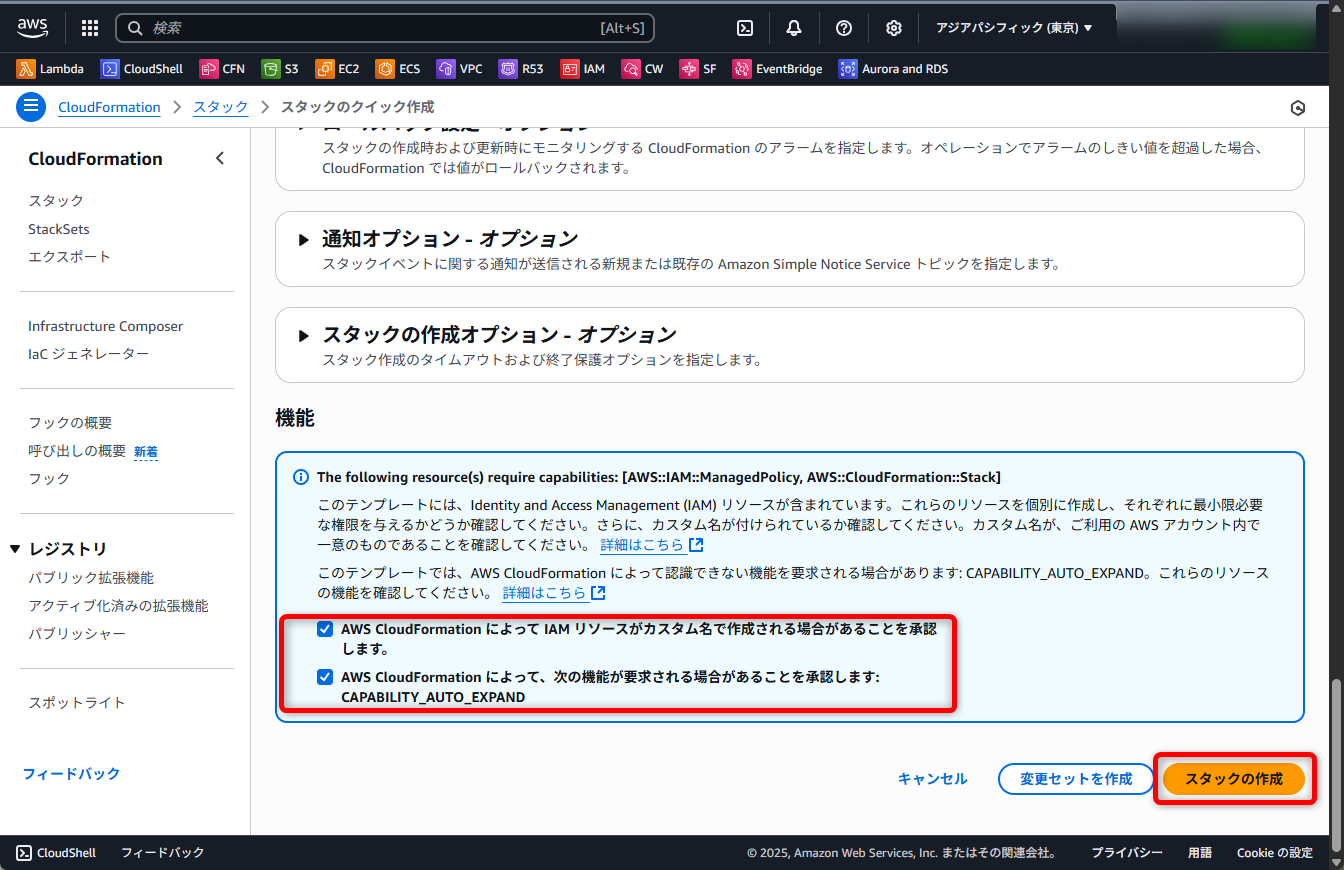Viewport: 1344px width, 870px height.
Task: Open the プライバシー footer link
Action: pyautogui.click(x=1127, y=853)
